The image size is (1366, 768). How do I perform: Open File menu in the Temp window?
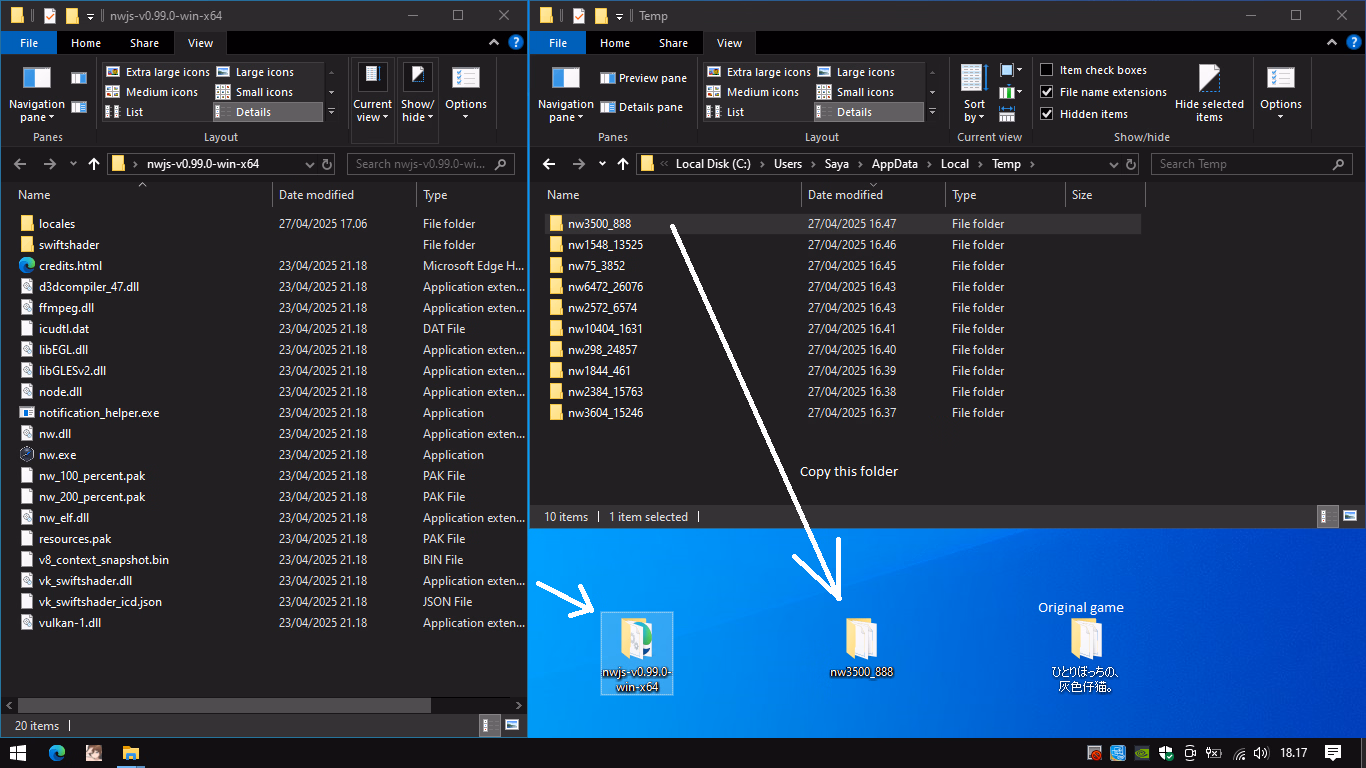pyautogui.click(x=558, y=43)
